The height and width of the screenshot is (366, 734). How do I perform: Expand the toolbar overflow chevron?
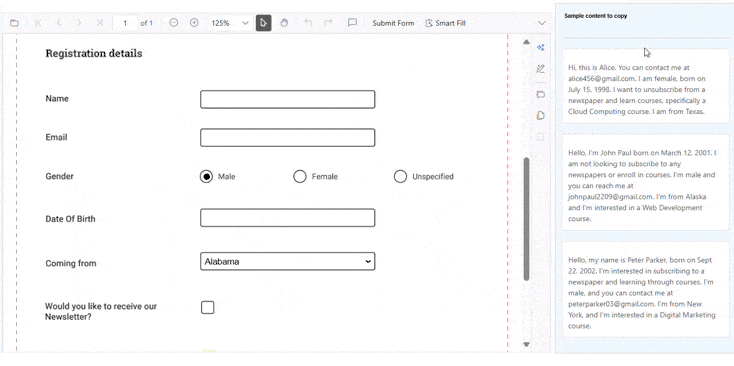[542, 23]
